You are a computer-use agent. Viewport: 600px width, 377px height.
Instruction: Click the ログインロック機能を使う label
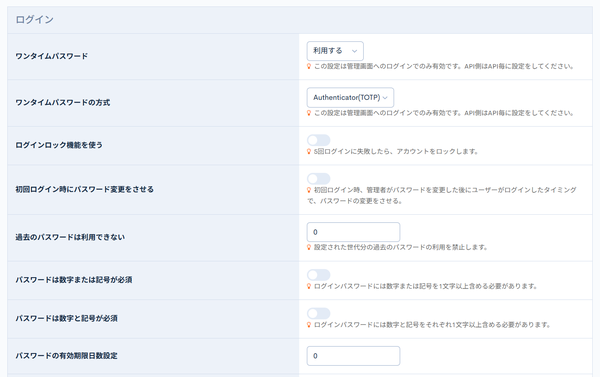[59, 145]
